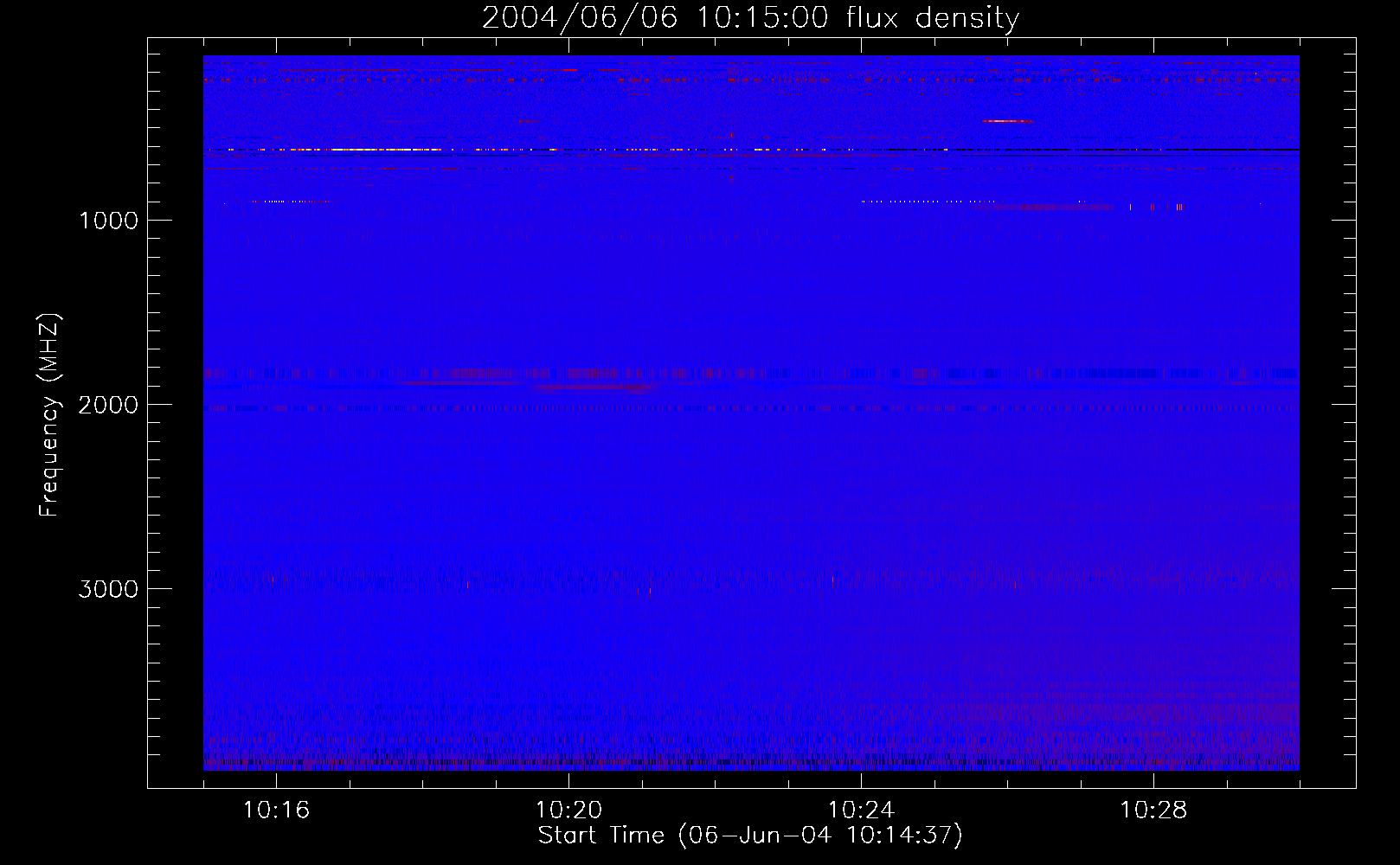Viewport: 1400px width, 865px height.
Task: Click the 3000 frequency axis label
Action: [x=108, y=589]
